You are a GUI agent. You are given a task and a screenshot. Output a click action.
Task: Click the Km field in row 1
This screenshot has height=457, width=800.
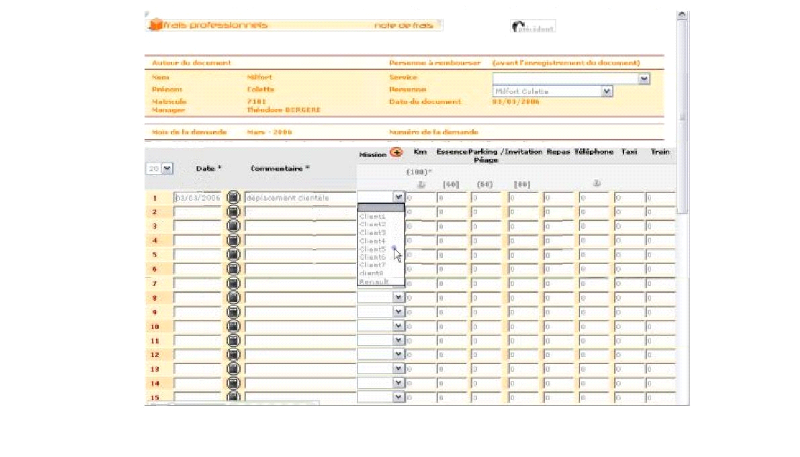coord(418,198)
